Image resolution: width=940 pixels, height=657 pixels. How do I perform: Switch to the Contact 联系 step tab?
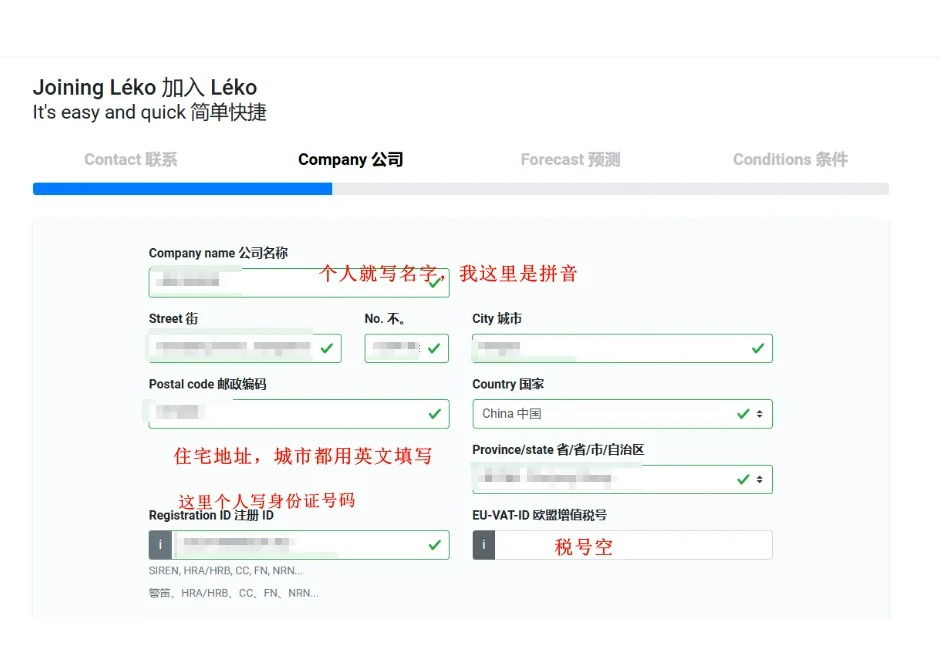click(130, 160)
